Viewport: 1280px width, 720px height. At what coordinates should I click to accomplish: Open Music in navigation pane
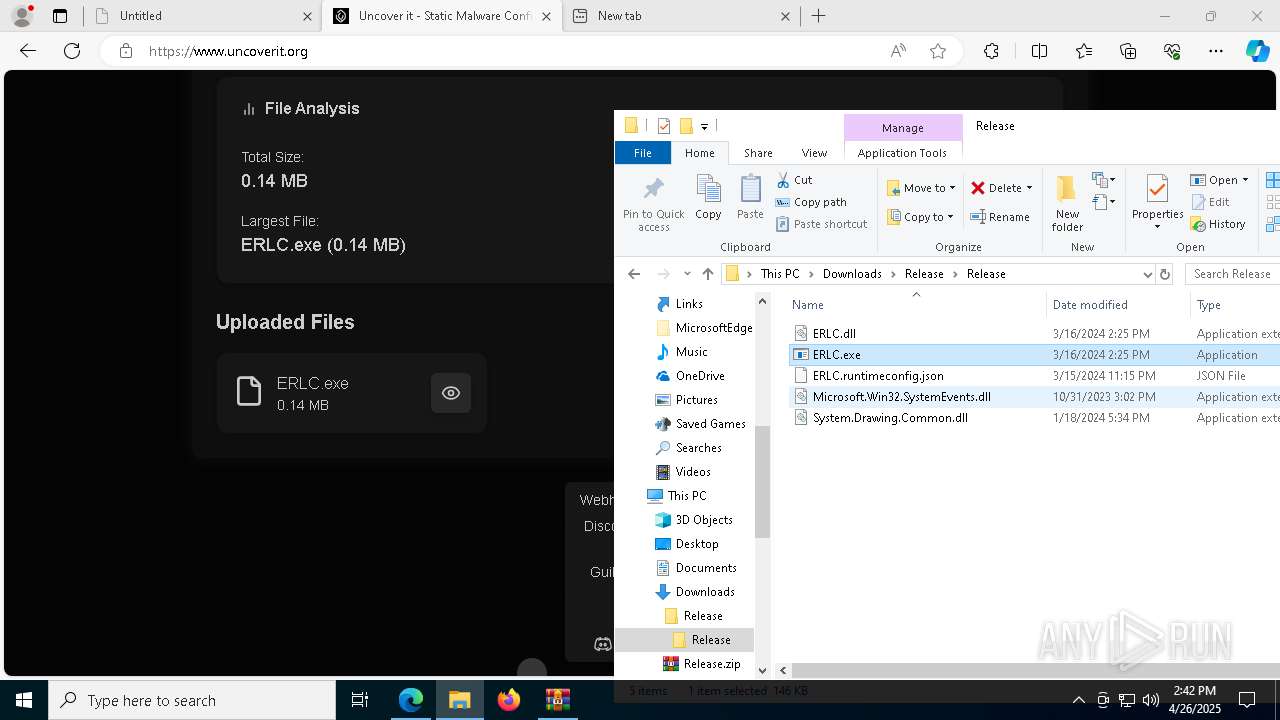[691, 352]
